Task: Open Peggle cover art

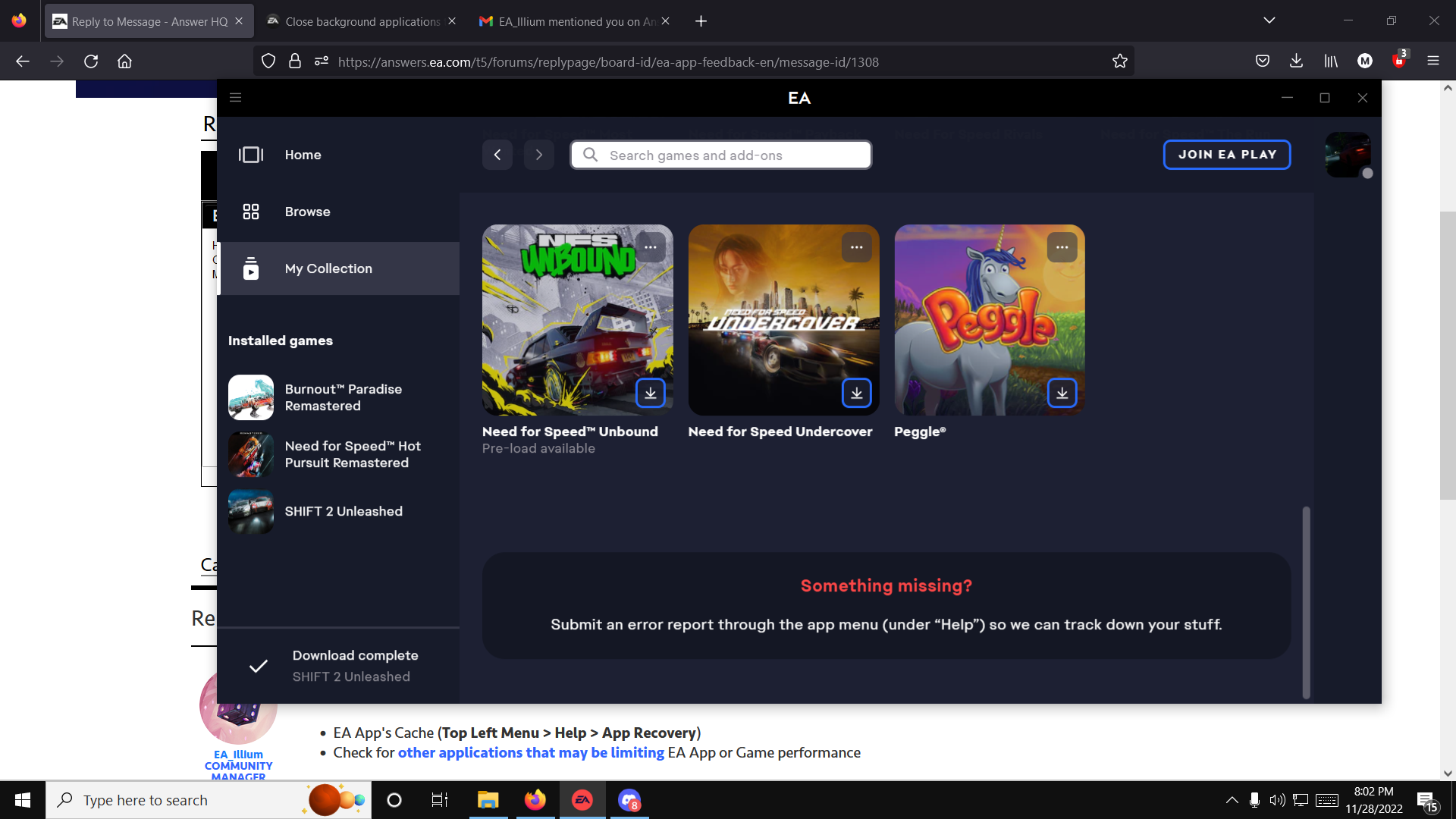Action: [990, 319]
